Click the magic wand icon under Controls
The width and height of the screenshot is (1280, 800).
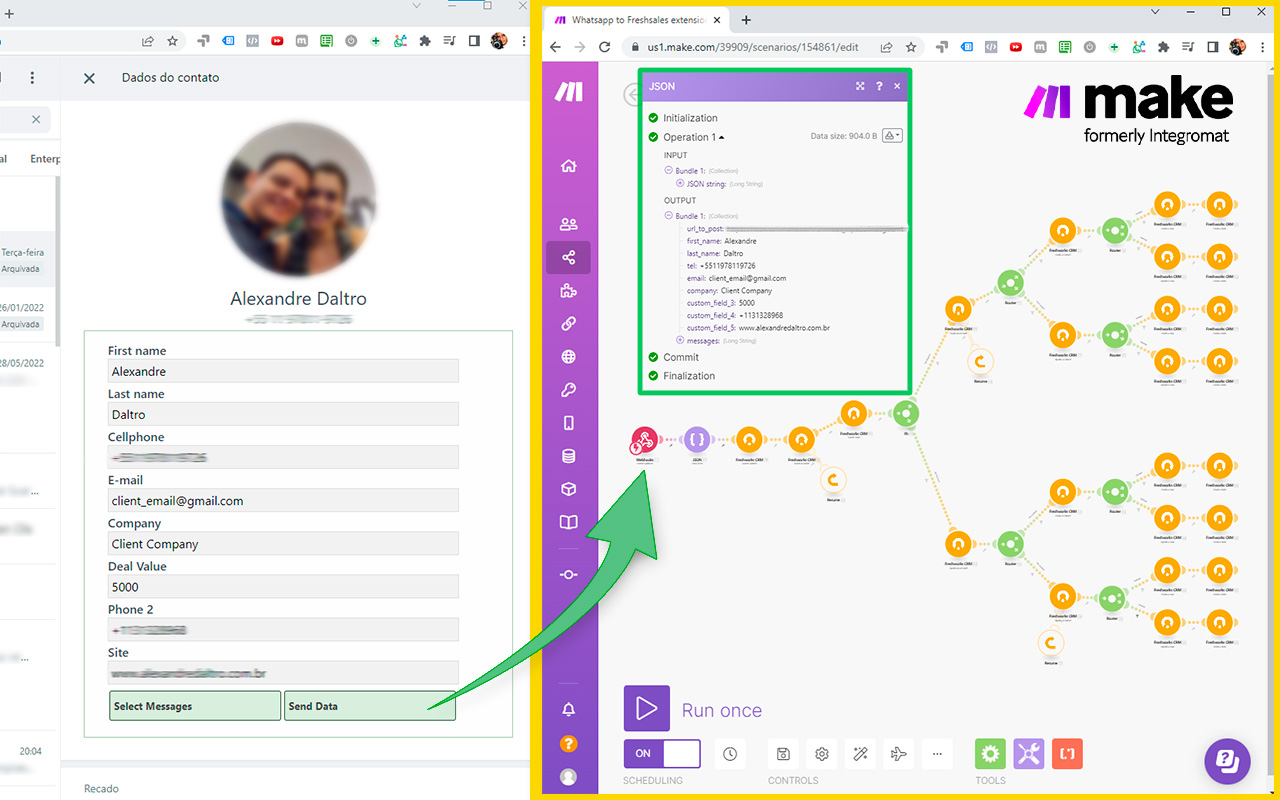(860, 753)
